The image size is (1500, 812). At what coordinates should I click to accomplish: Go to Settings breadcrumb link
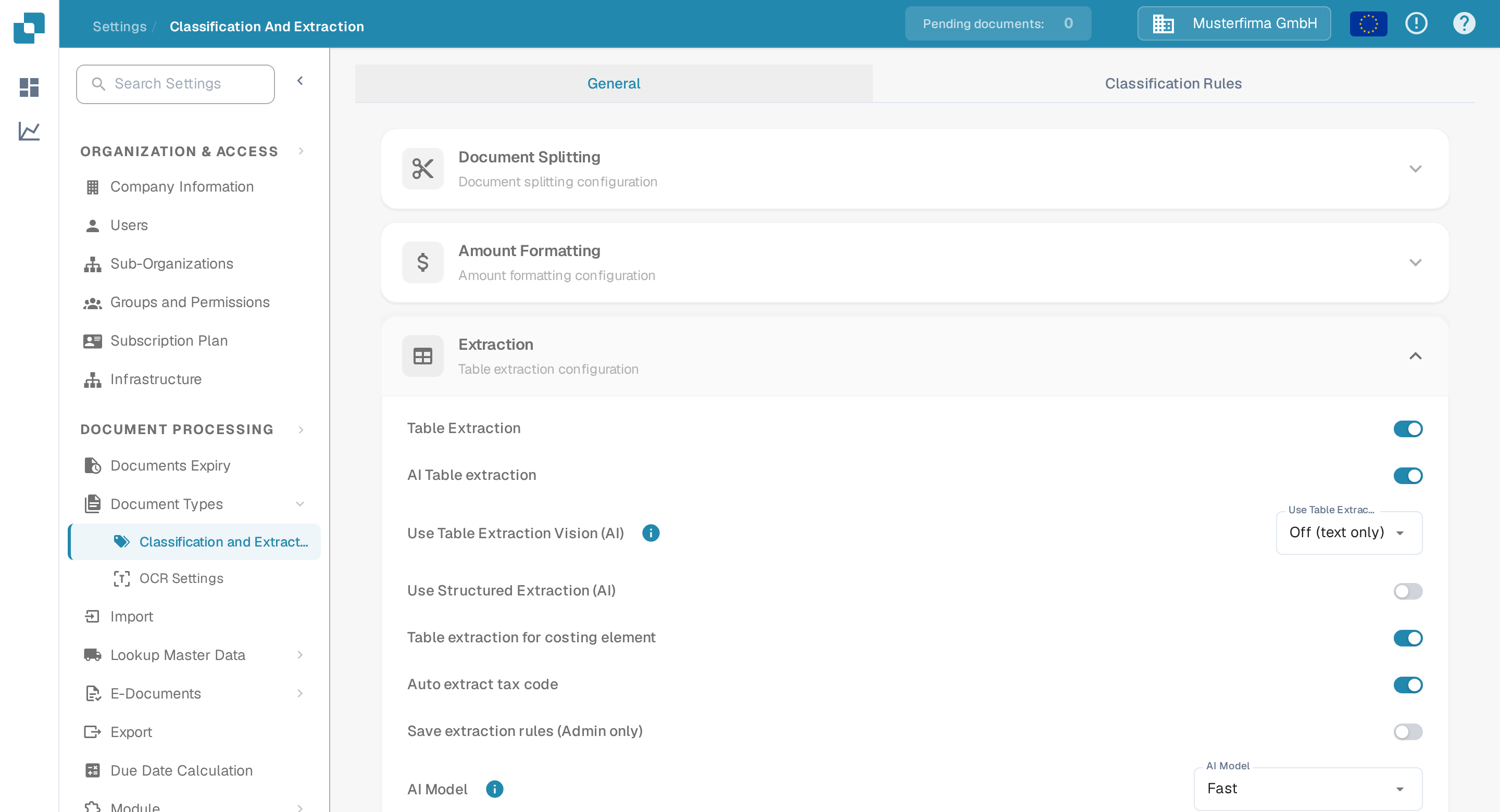point(119,27)
